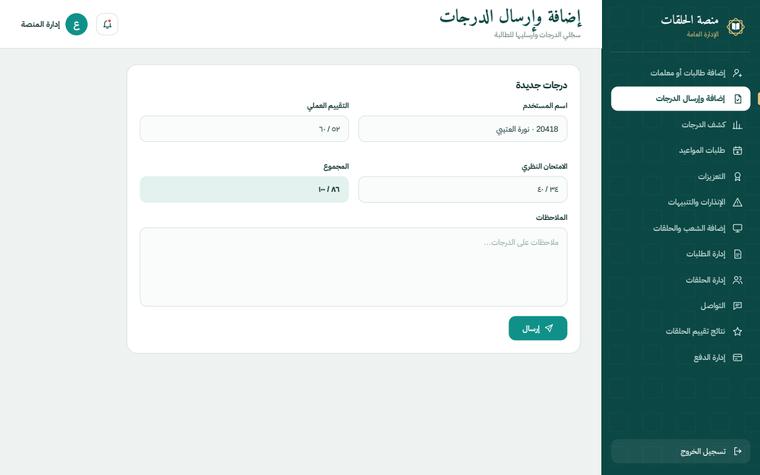Click the منصة الحلقات title text

coord(689,20)
